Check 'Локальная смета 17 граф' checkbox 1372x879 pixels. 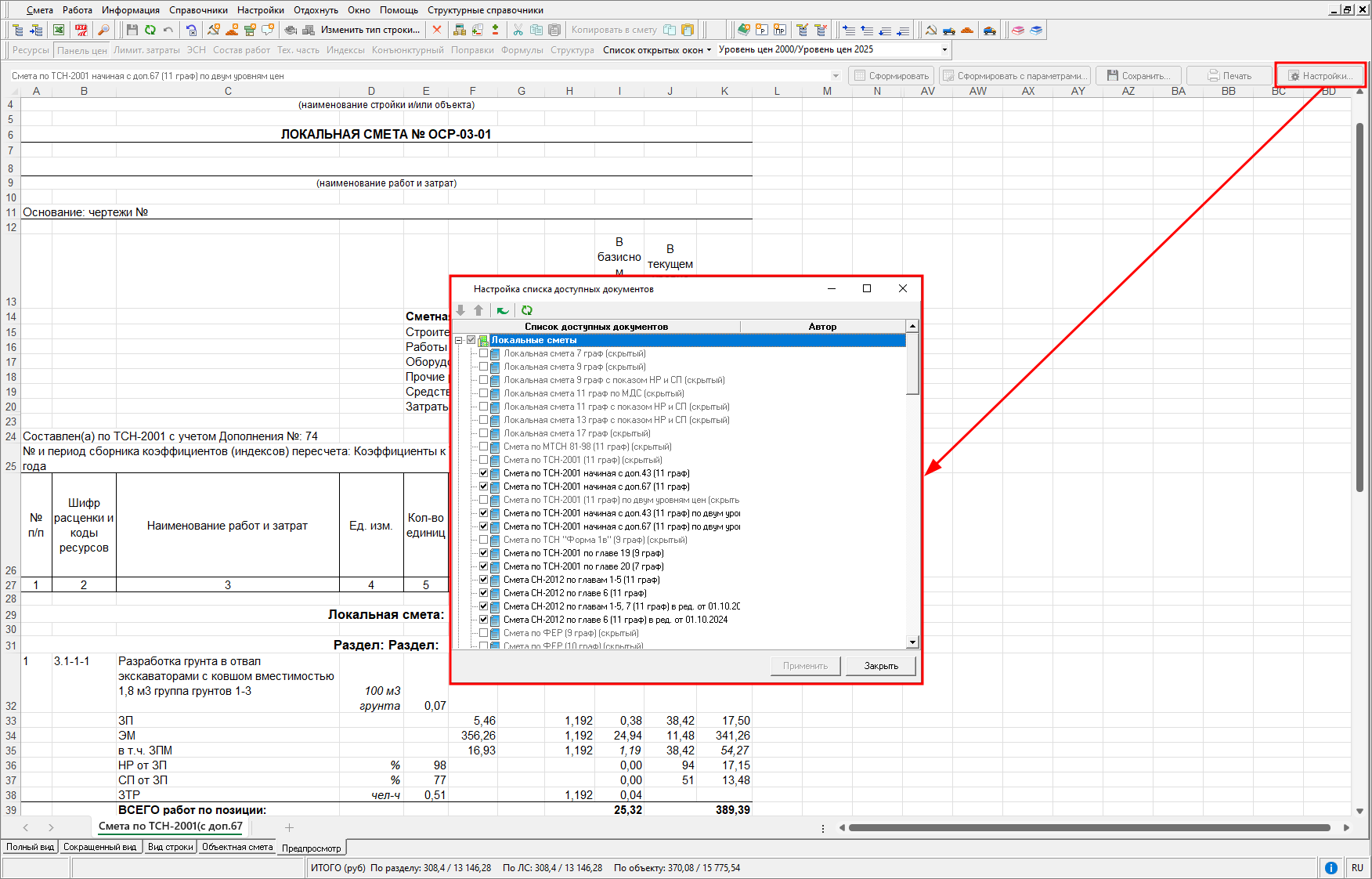point(483,433)
